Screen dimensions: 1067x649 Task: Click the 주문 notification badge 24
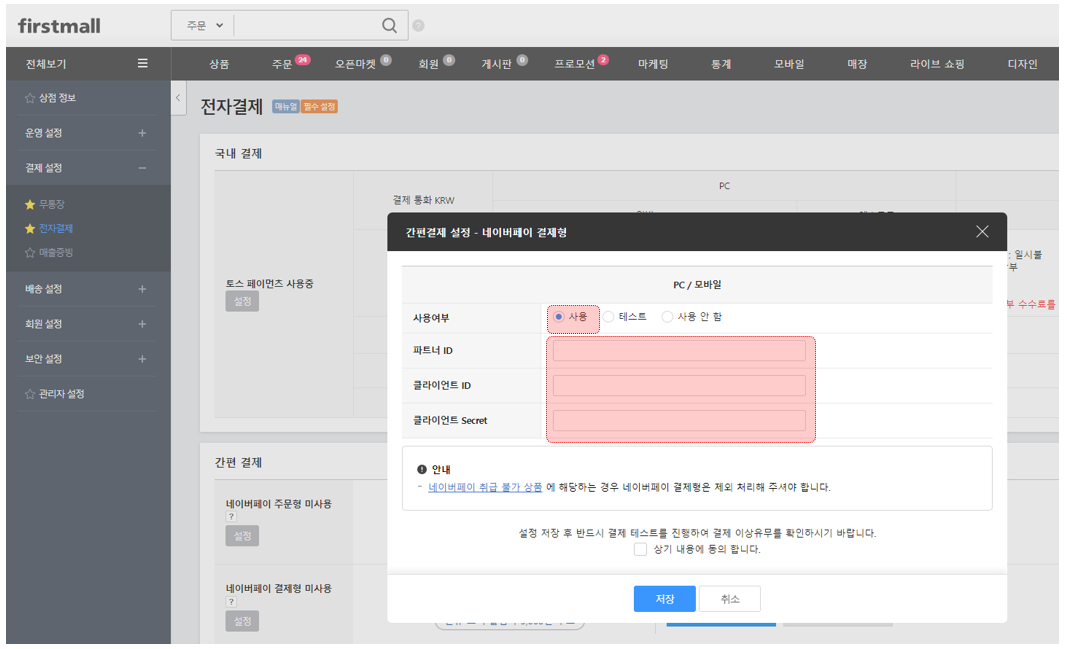[303, 60]
